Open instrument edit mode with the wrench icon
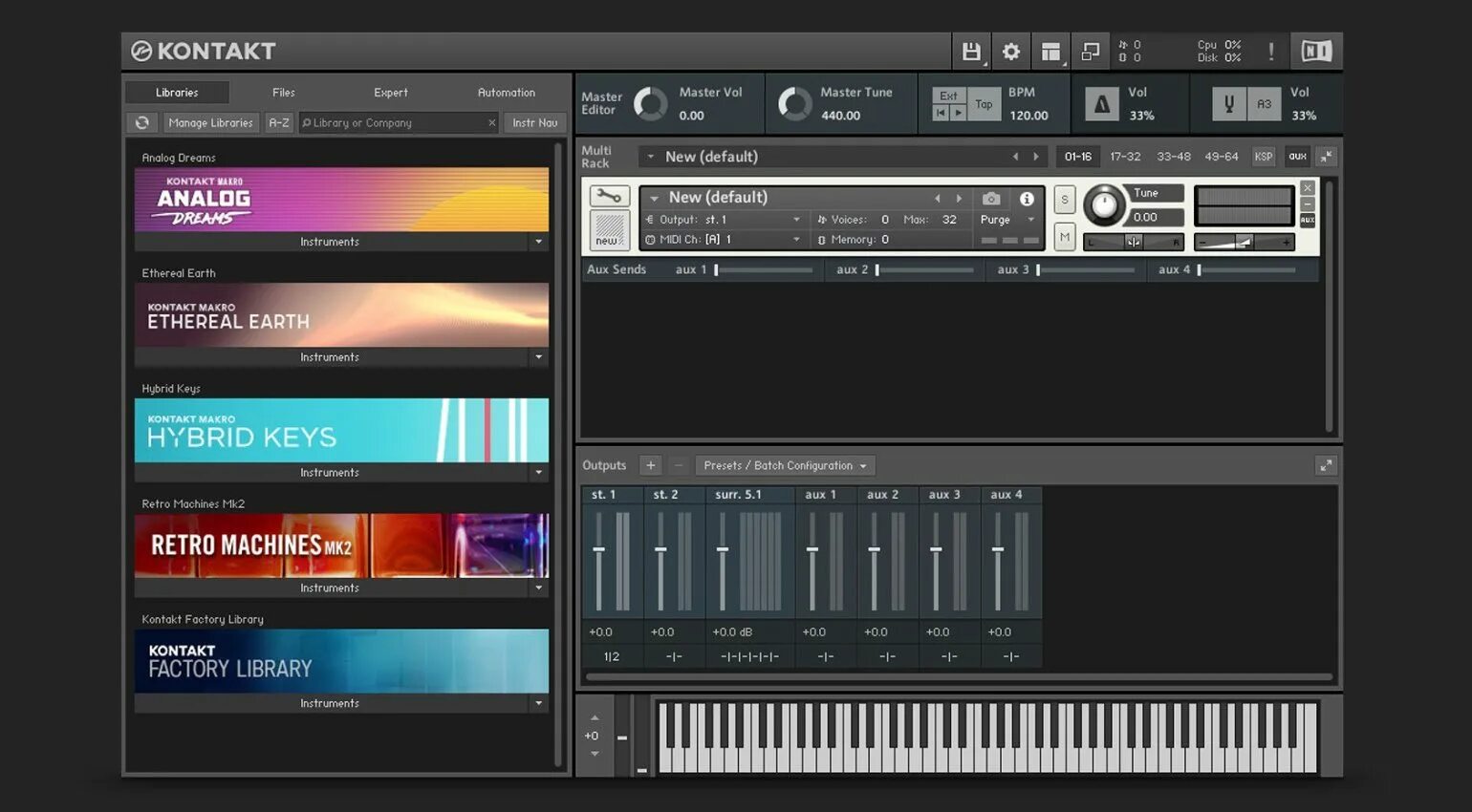This screenshot has height=812, width=1472. pyautogui.click(x=609, y=196)
